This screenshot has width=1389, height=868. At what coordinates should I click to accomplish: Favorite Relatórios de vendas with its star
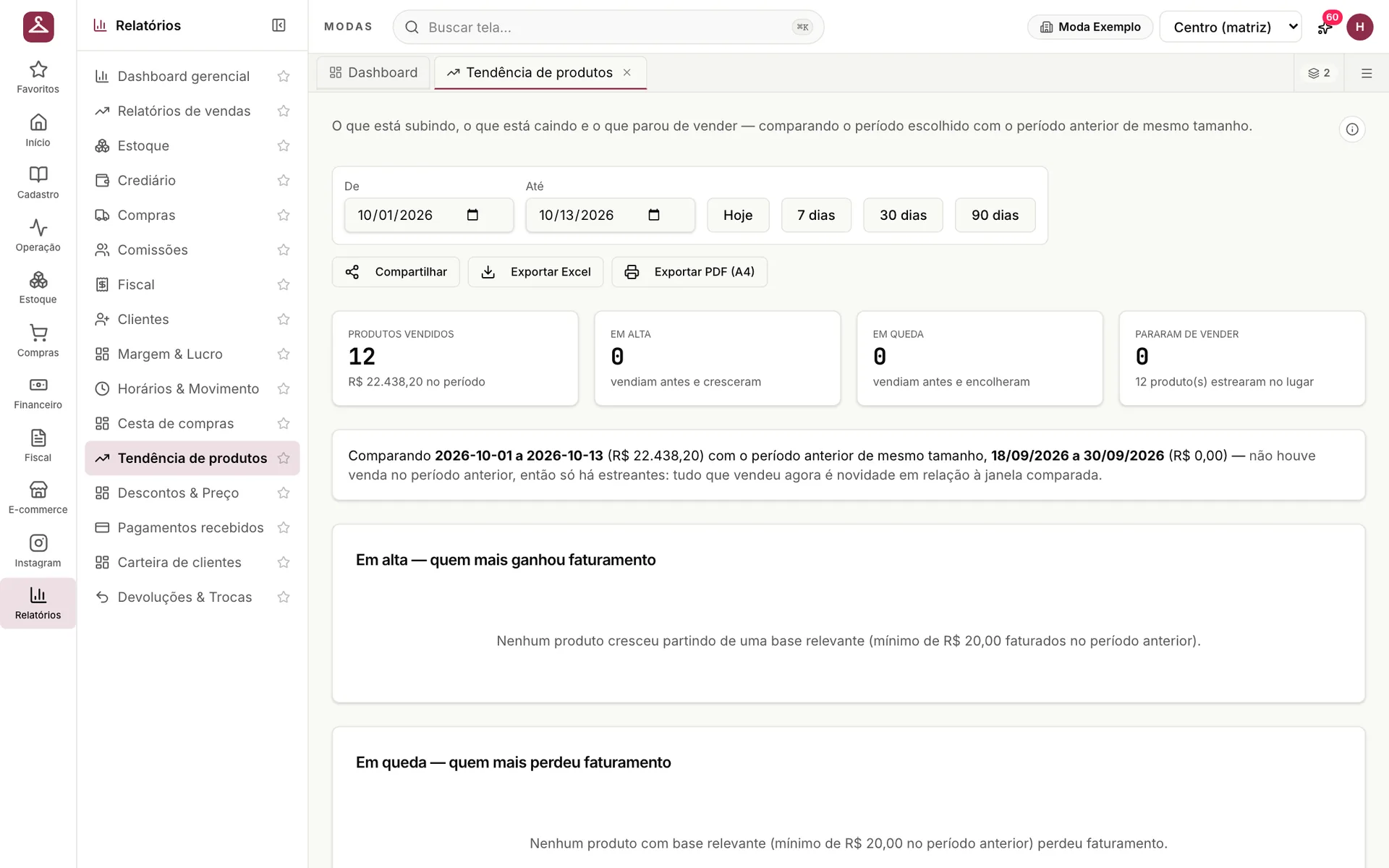click(284, 111)
